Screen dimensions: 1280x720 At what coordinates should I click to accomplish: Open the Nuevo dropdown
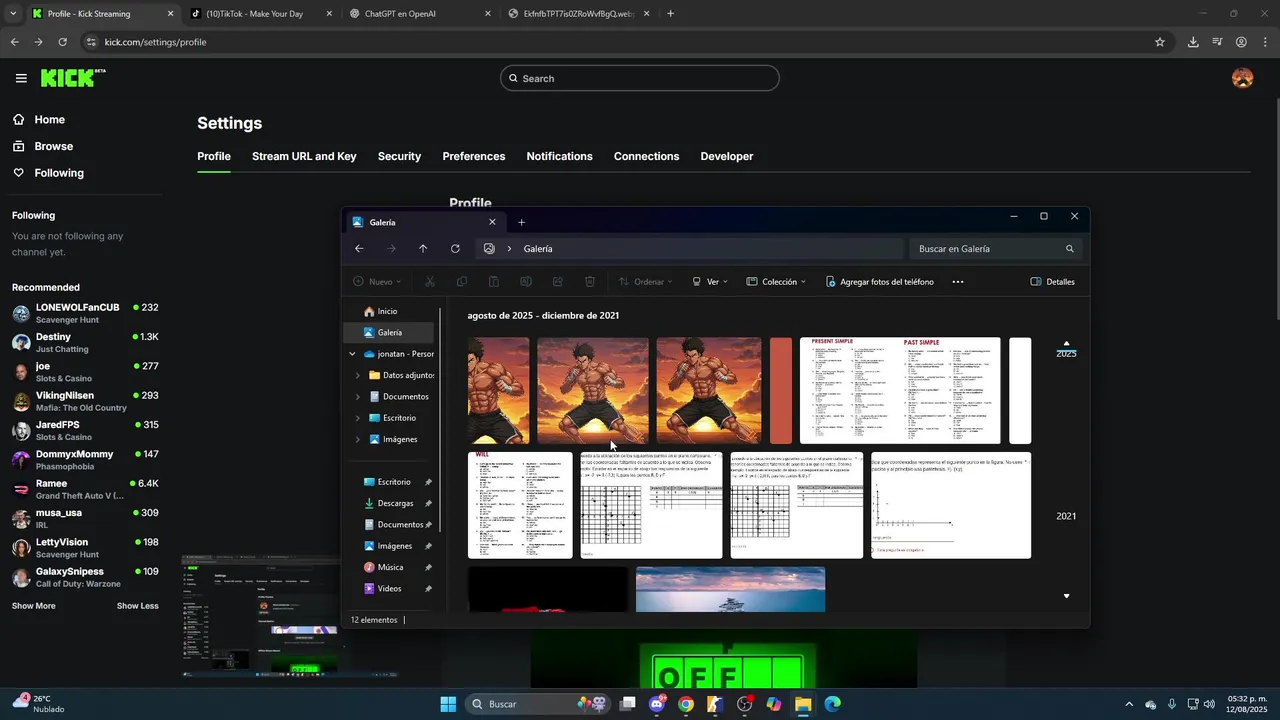(x=377, y=282)
